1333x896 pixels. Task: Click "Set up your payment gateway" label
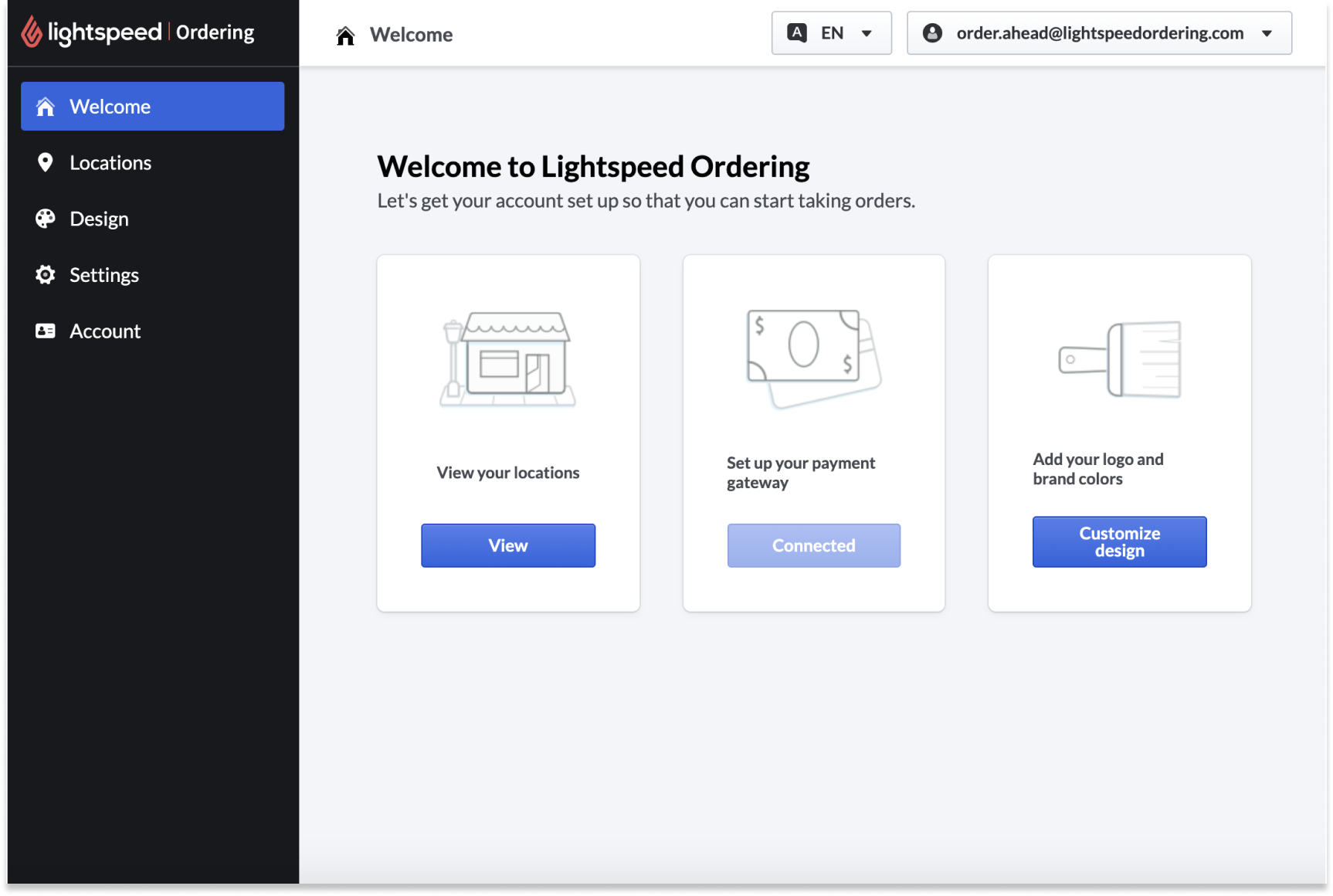click(801, 473)
